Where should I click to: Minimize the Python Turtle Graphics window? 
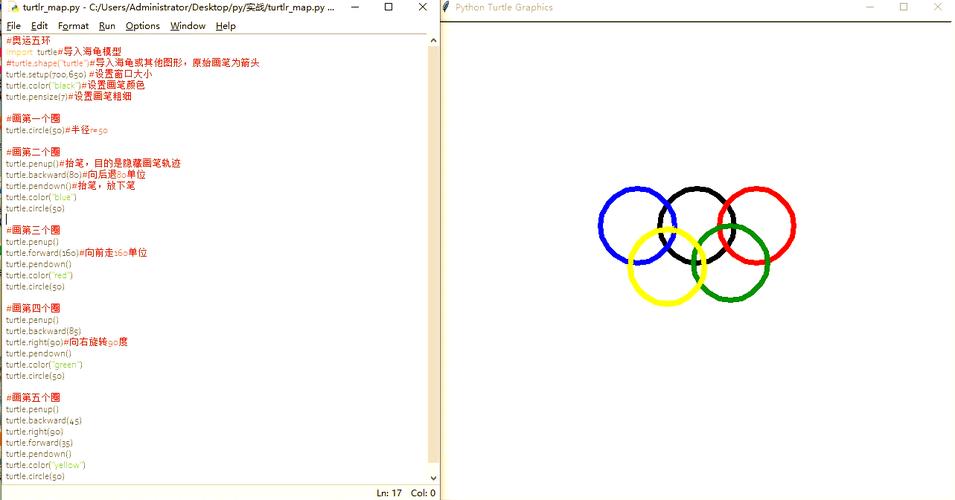click(870, 7)
